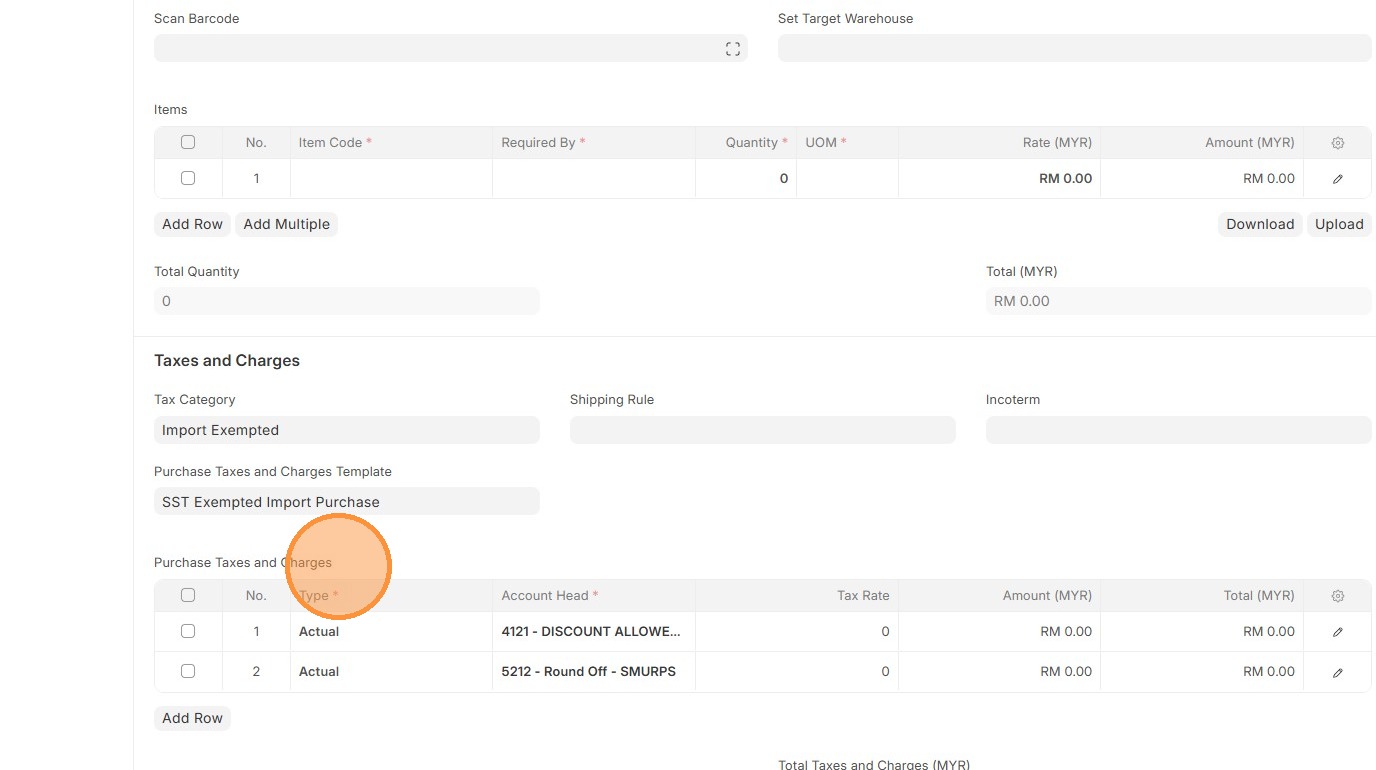Open Purchase Taxes and Charges Template field

click(346, 502)
